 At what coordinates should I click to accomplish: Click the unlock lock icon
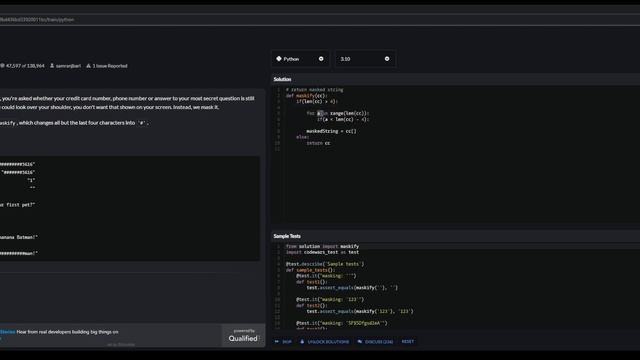click(302, 342)
